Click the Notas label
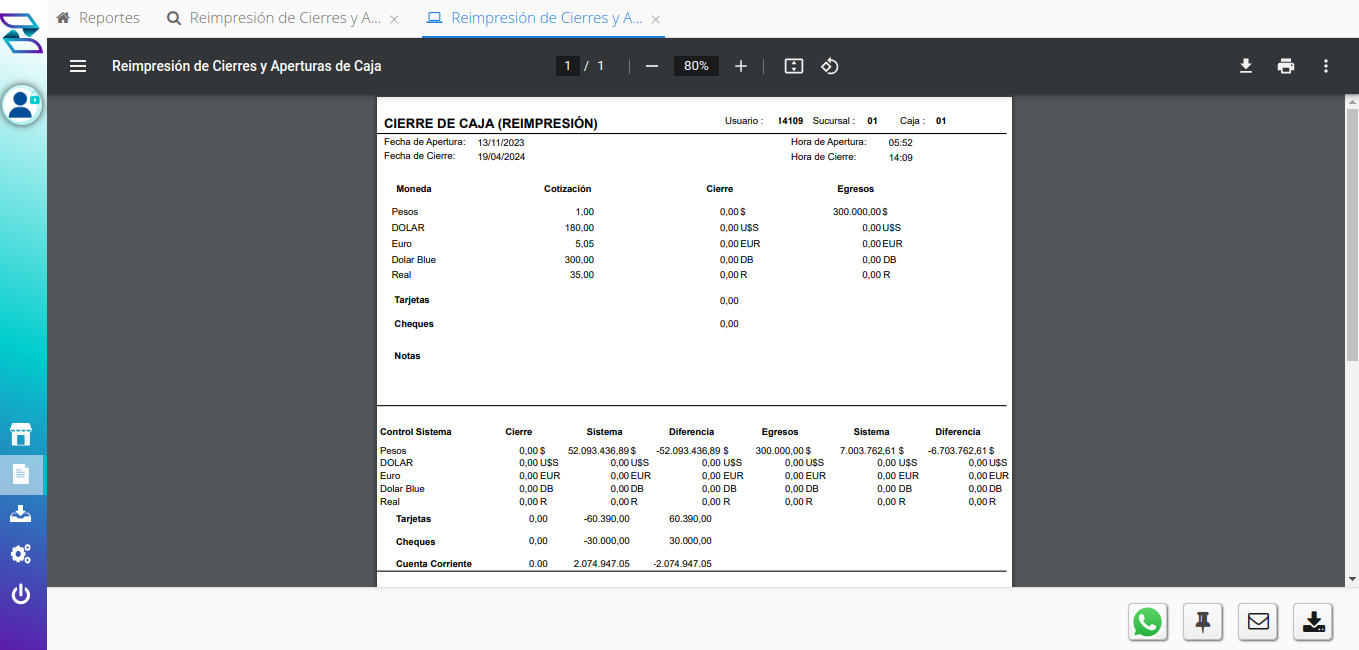Viewport: 1359px width, 650px height. [407, 356]
